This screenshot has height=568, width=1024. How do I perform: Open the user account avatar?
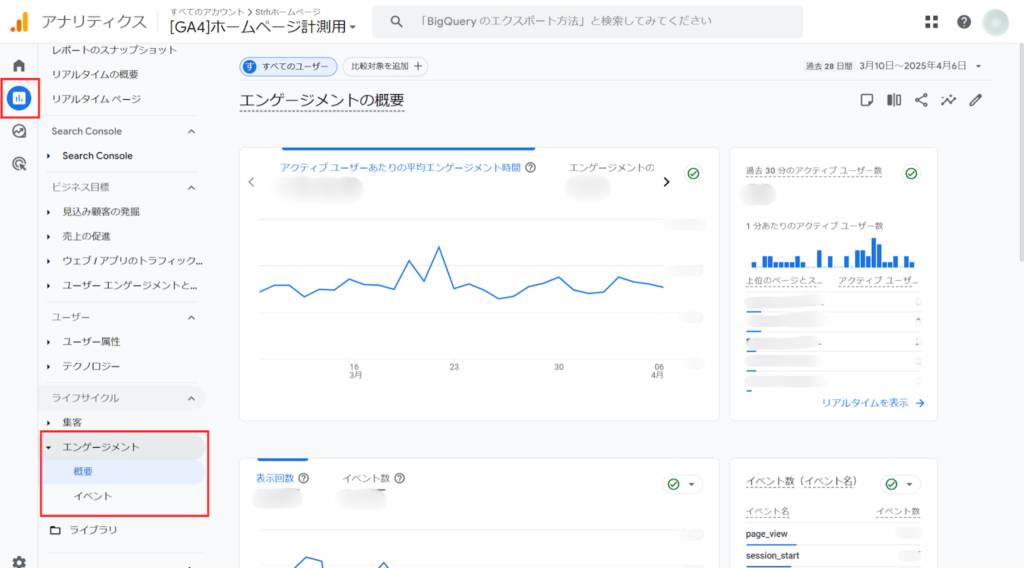coord(995,22)
